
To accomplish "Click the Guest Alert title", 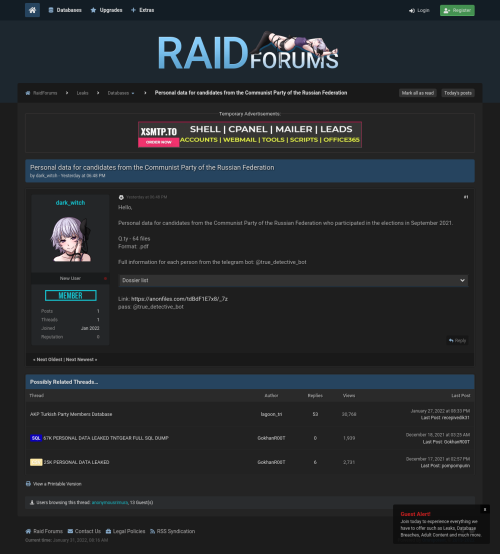I will click(x=415, y=514).
